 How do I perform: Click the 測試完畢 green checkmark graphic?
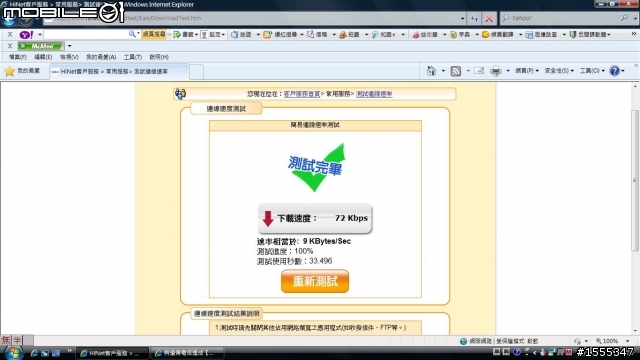point(316,167)
